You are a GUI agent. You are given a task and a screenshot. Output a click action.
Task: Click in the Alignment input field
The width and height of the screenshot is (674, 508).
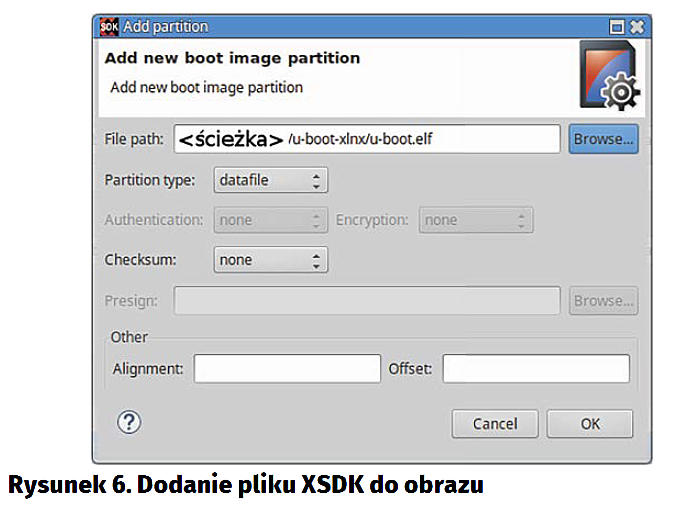pos(287,369)
